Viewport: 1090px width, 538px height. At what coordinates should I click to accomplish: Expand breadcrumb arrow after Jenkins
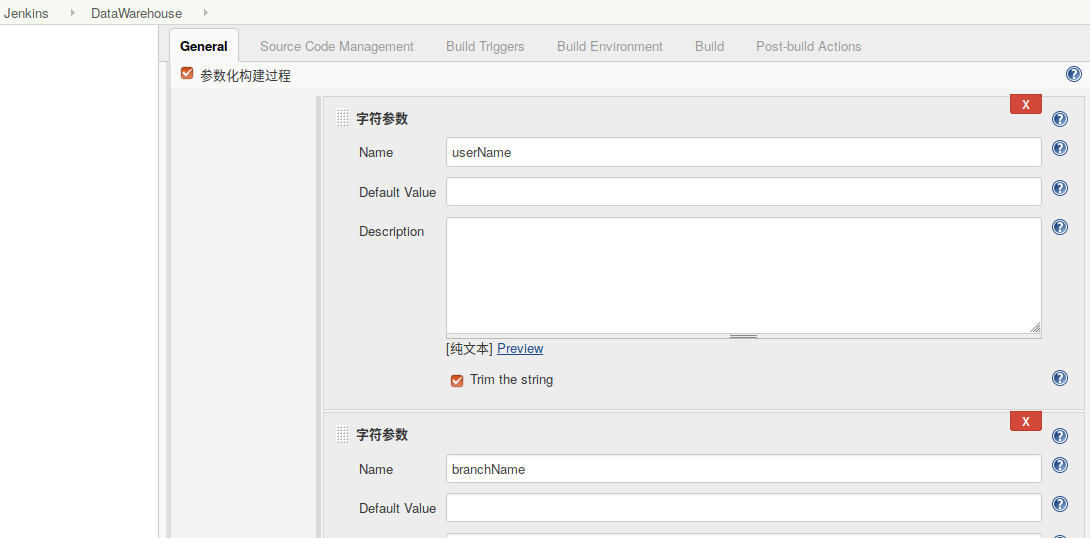pyautogui.click(x=73, y=13)
